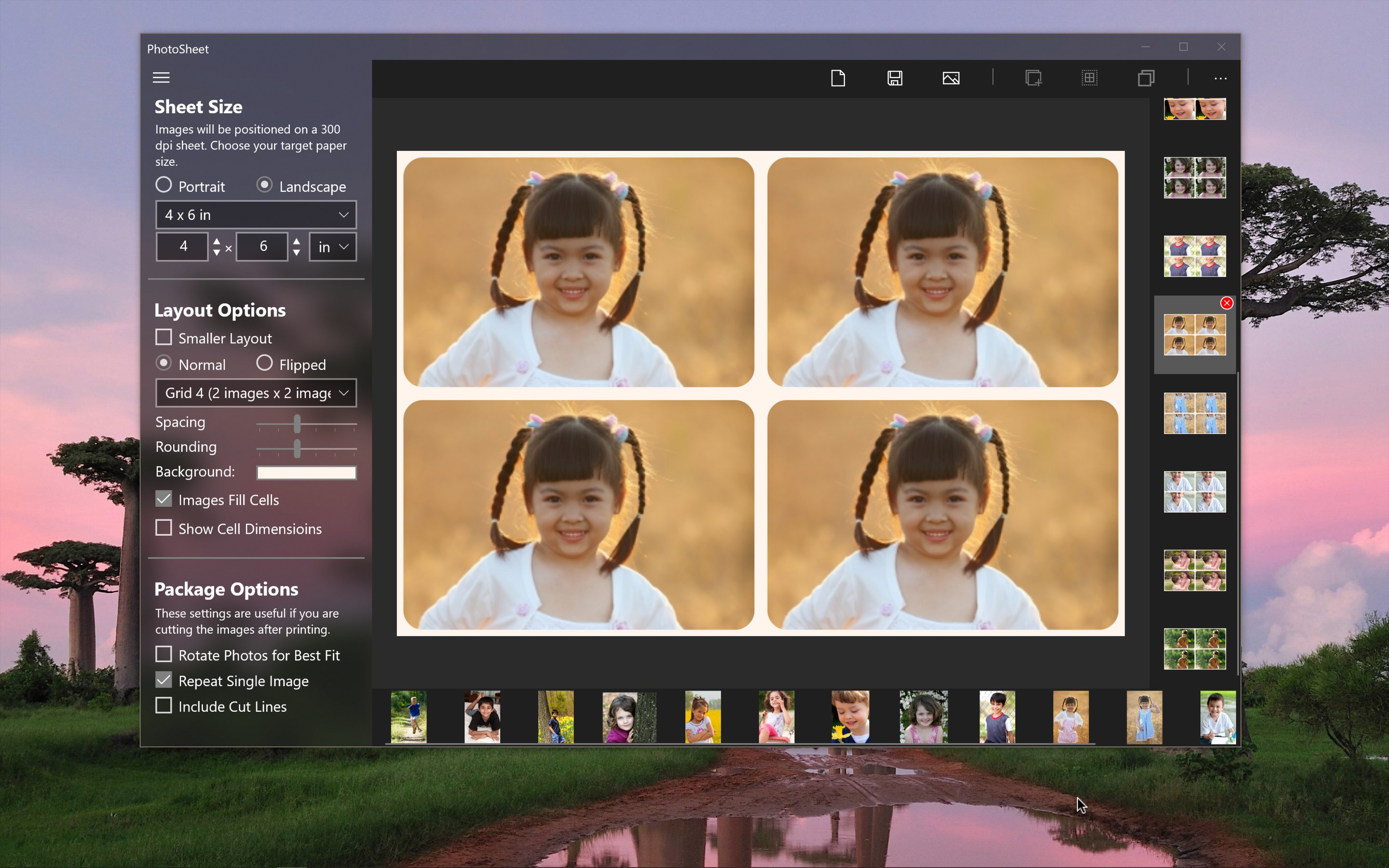Screen dimensions: 1389x868
Task: Select boy in green field thumbnail
Action: tap(409, 717)
